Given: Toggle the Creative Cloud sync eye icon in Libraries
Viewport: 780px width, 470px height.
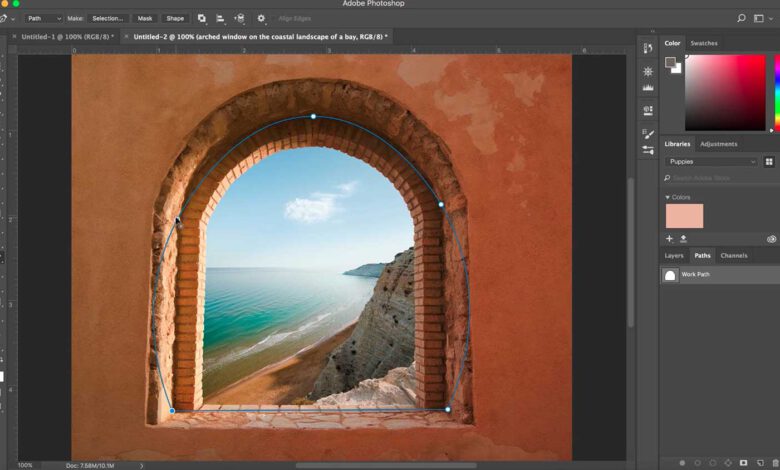Looking at the screenshot, I should [x=771, y=239].
